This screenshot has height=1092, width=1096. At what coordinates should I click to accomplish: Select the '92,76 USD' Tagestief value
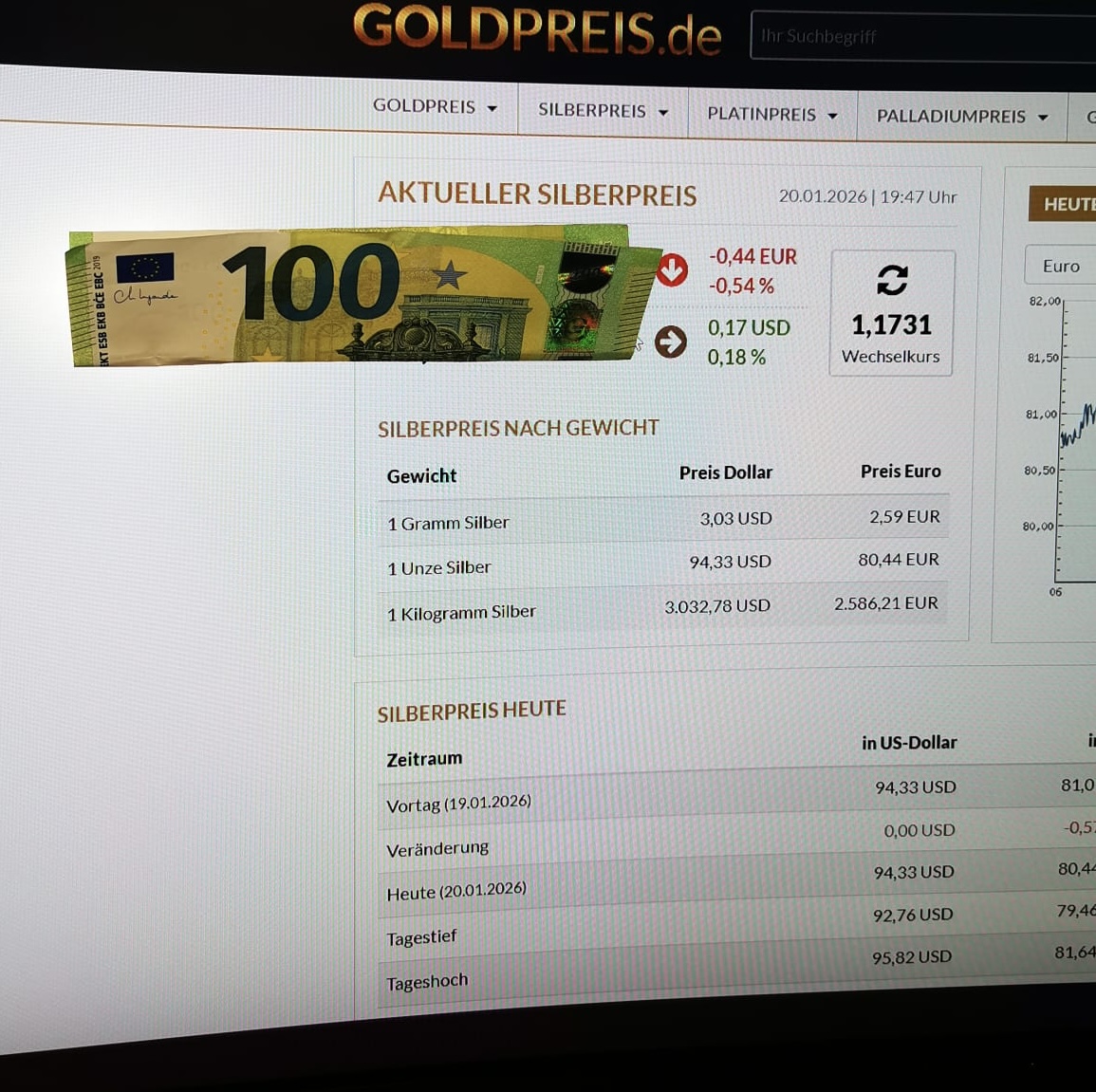click(913, 915)
